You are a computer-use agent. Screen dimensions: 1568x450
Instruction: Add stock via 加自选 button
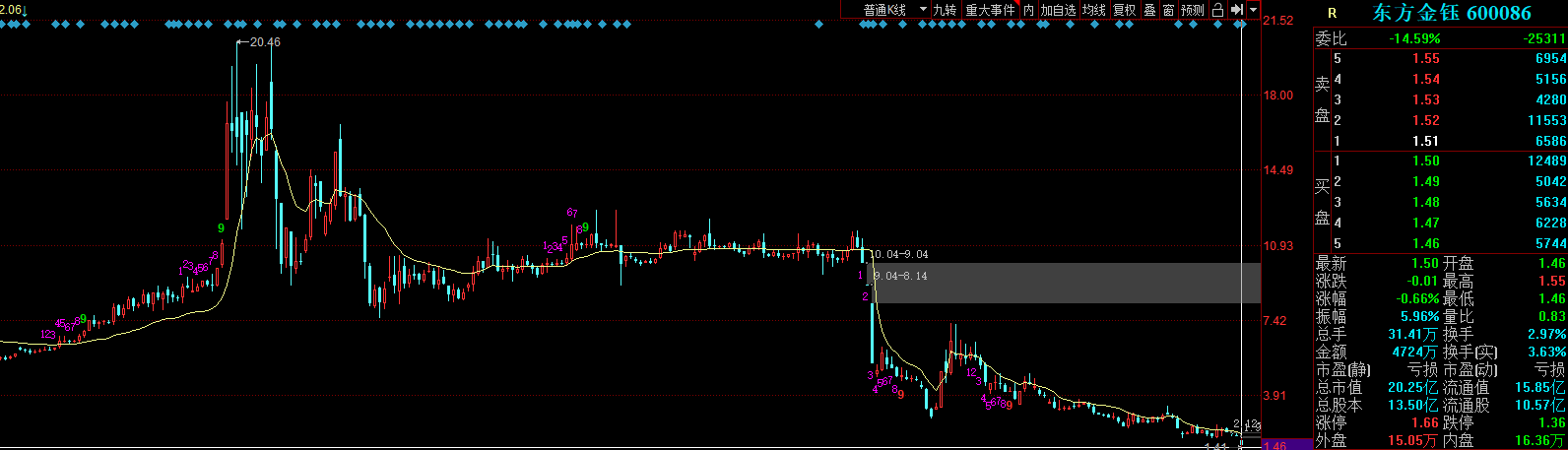[x=1058, y=10]
